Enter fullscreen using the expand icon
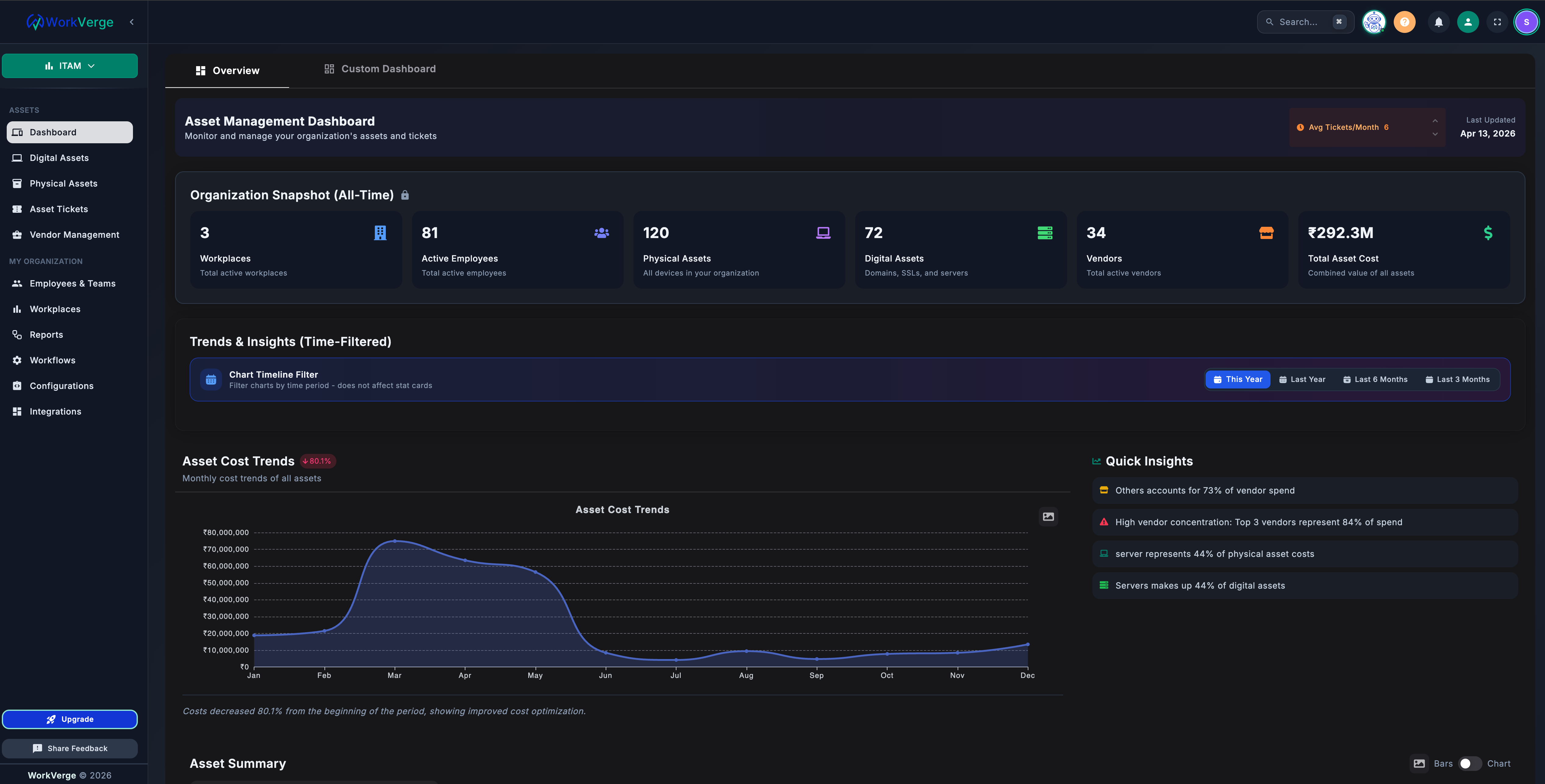Screen dimensions: 1545x784 (1497, 22)
